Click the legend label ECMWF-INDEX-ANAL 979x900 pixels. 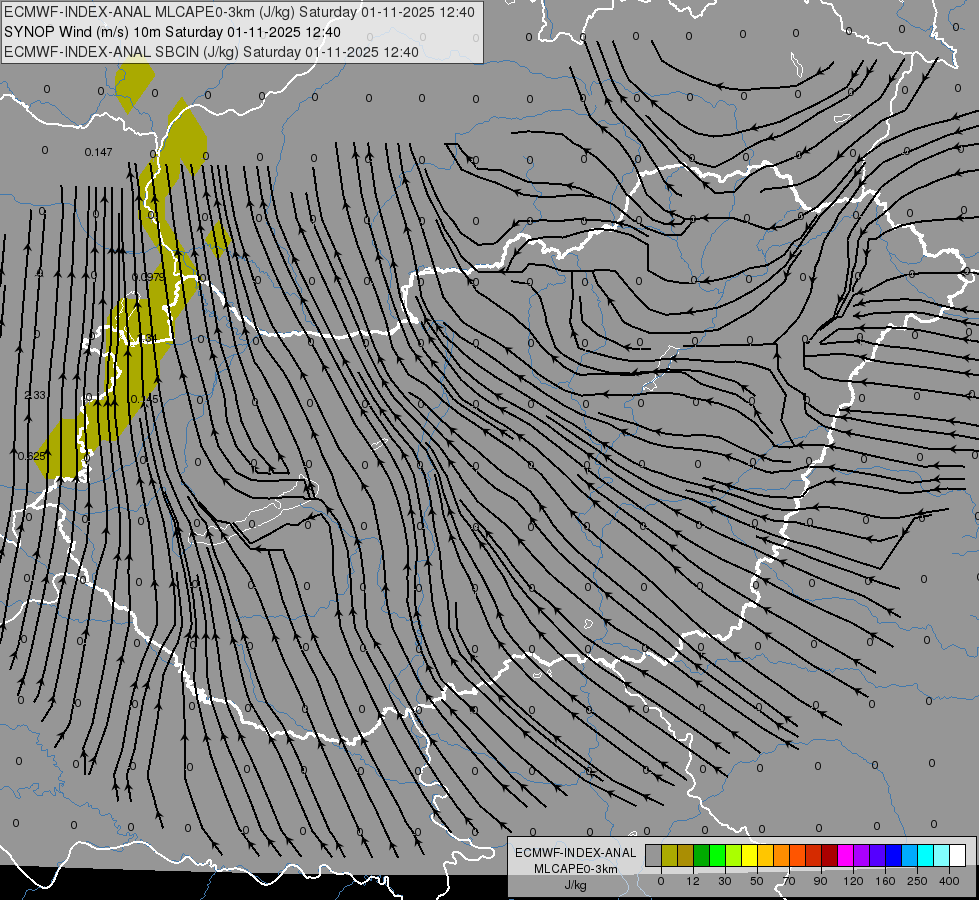pyautogui.click(x=575, y=853)
